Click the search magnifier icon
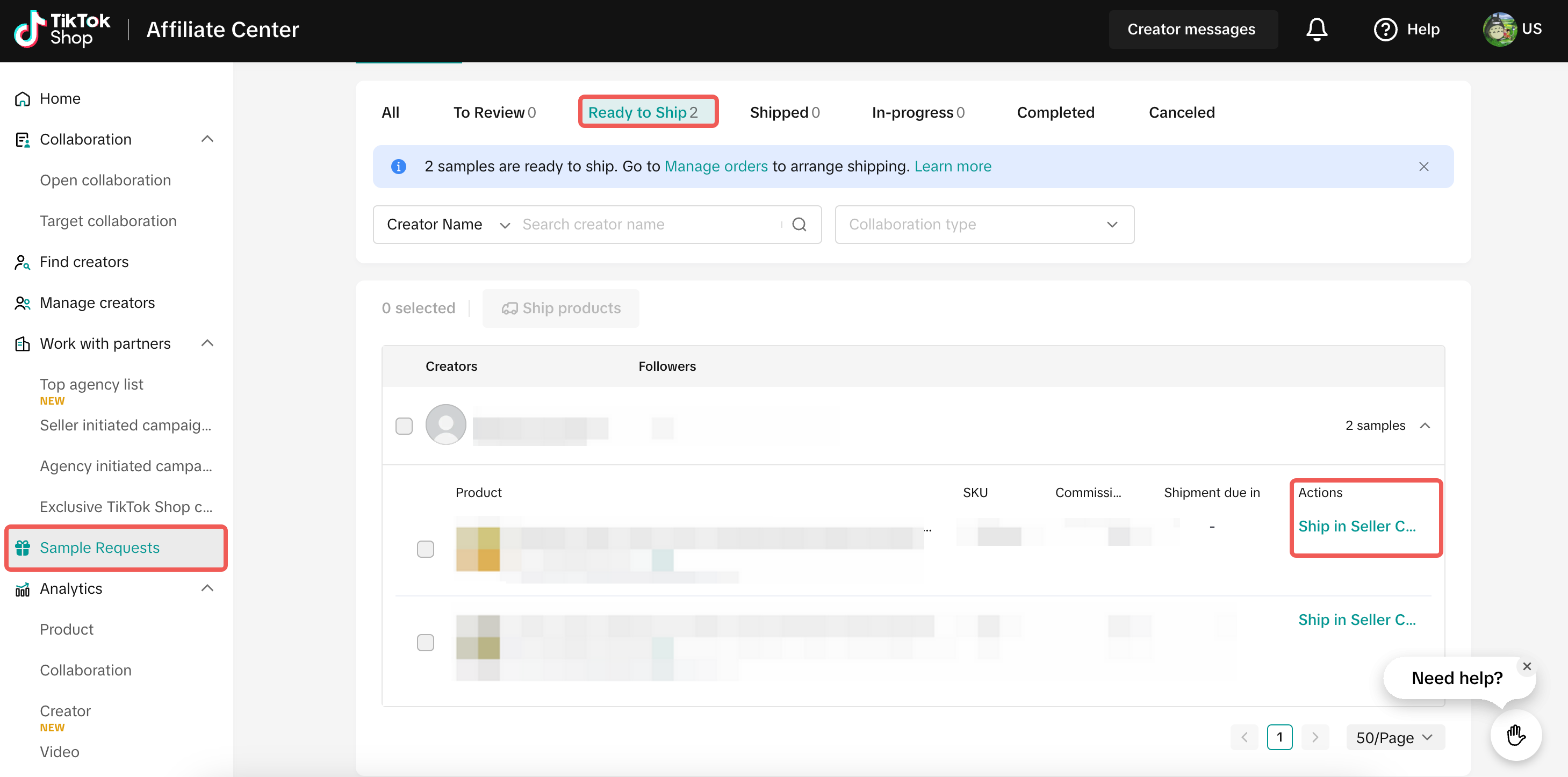The image size is (1568, 777). point(799,225)
